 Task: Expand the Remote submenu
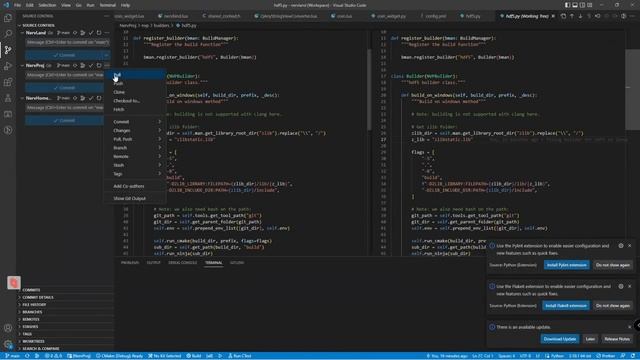[135, 156]
